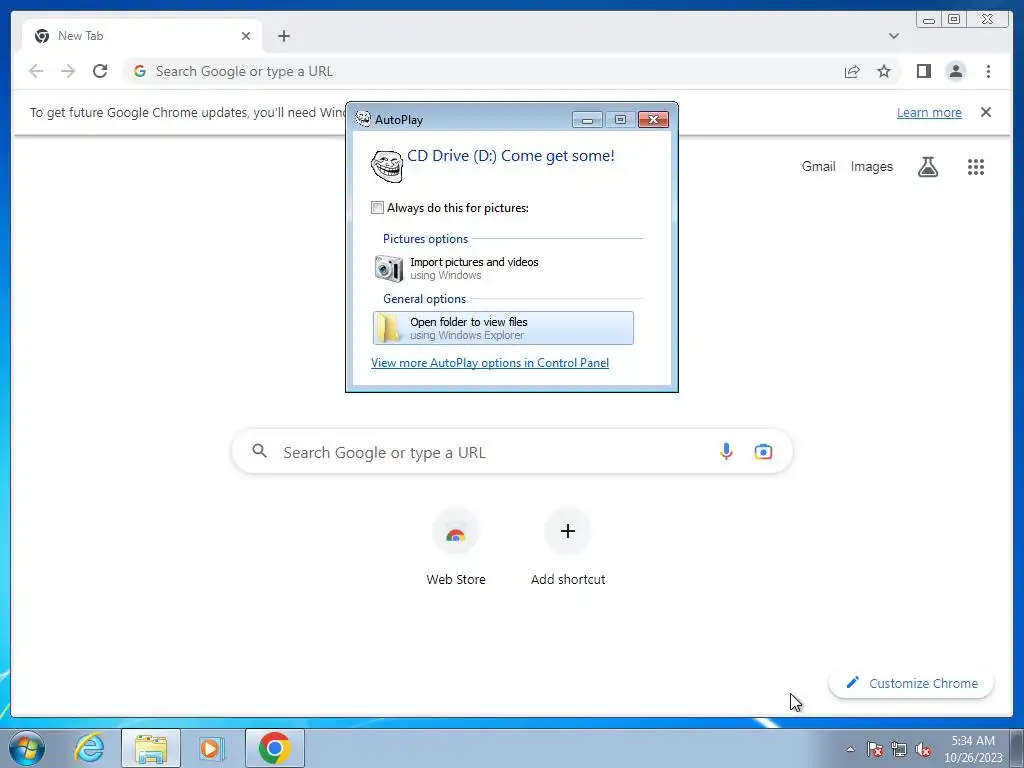The image size is (1024, 768).
Task: Open Search Labs flask icon
Action: tap(927, 167)
